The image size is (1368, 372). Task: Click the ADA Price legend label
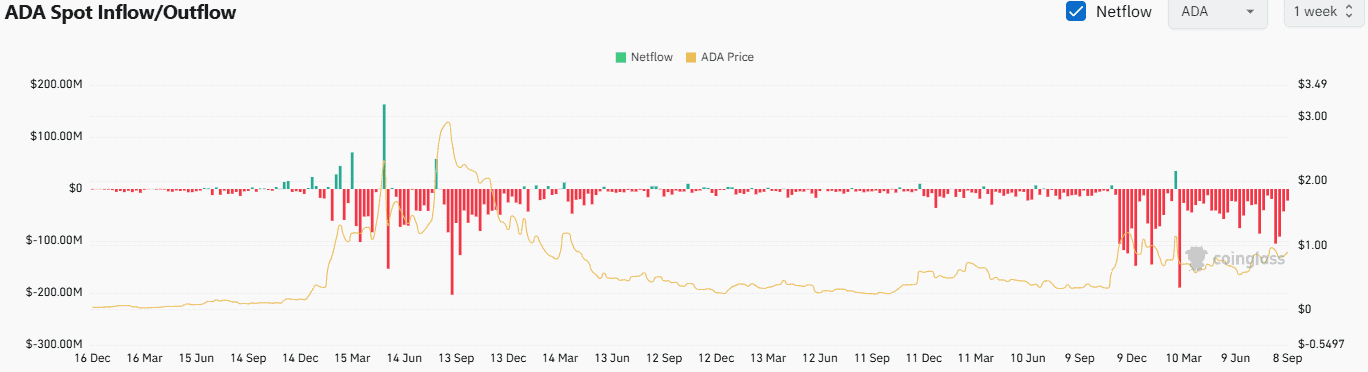tap(727, 57)
